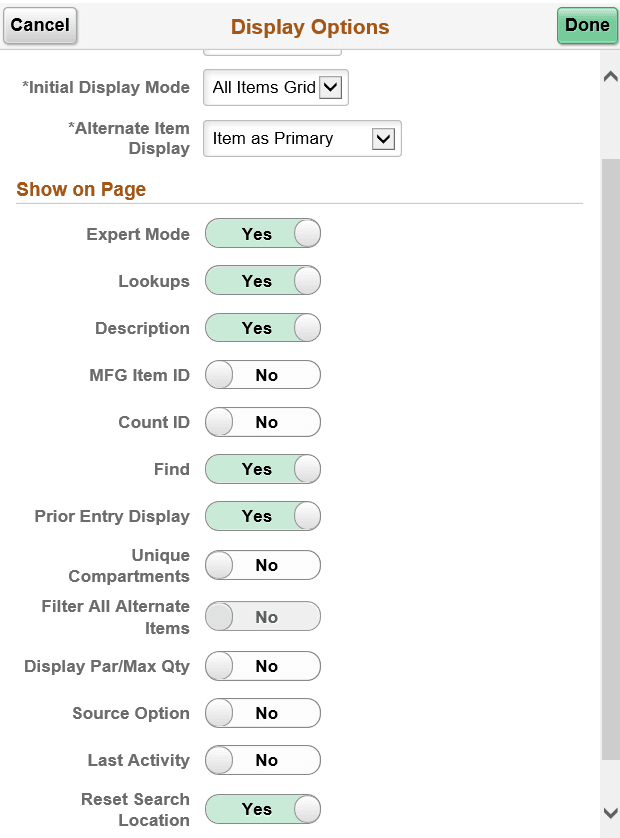
Task: Click the scrollbar up arrow
Action: point(609,75)
